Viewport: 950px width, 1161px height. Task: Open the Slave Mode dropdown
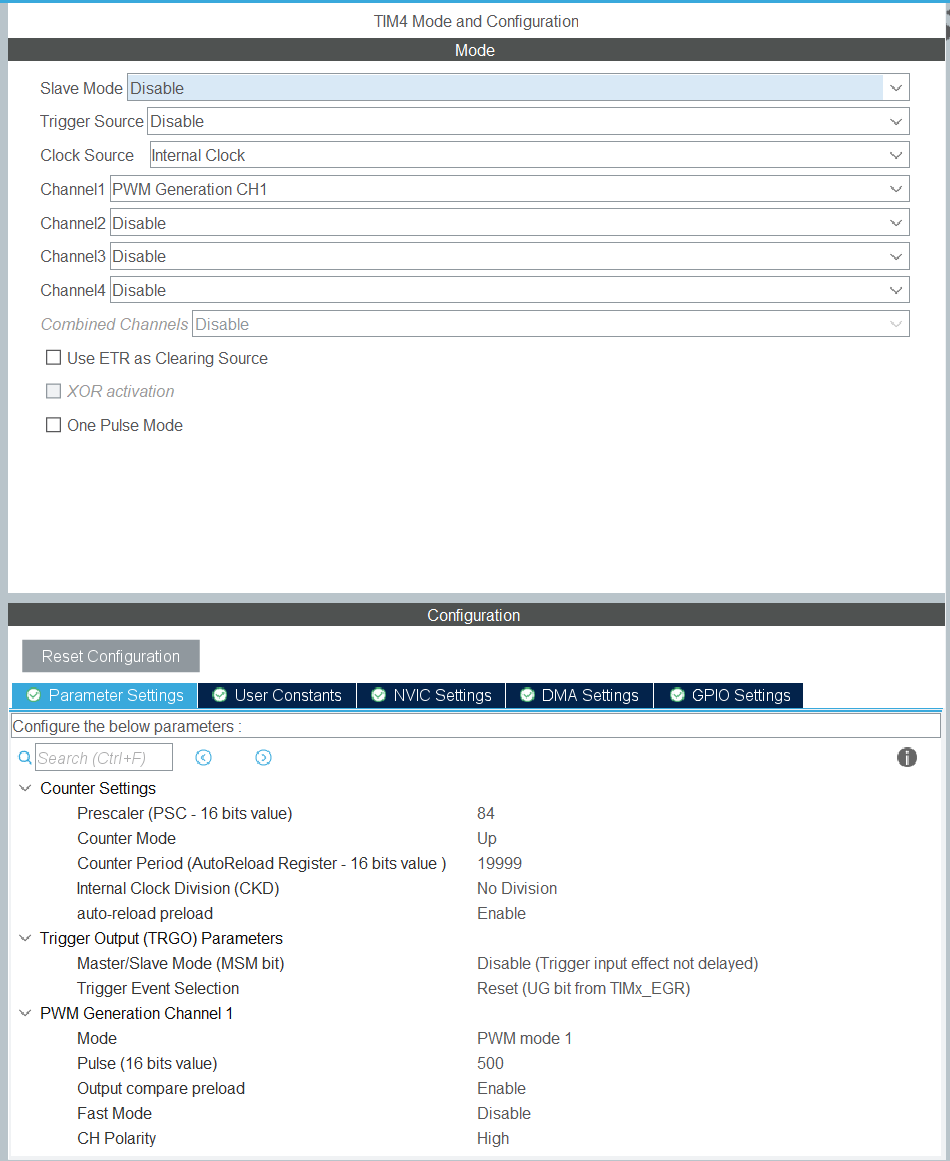(x=518, y=87)
